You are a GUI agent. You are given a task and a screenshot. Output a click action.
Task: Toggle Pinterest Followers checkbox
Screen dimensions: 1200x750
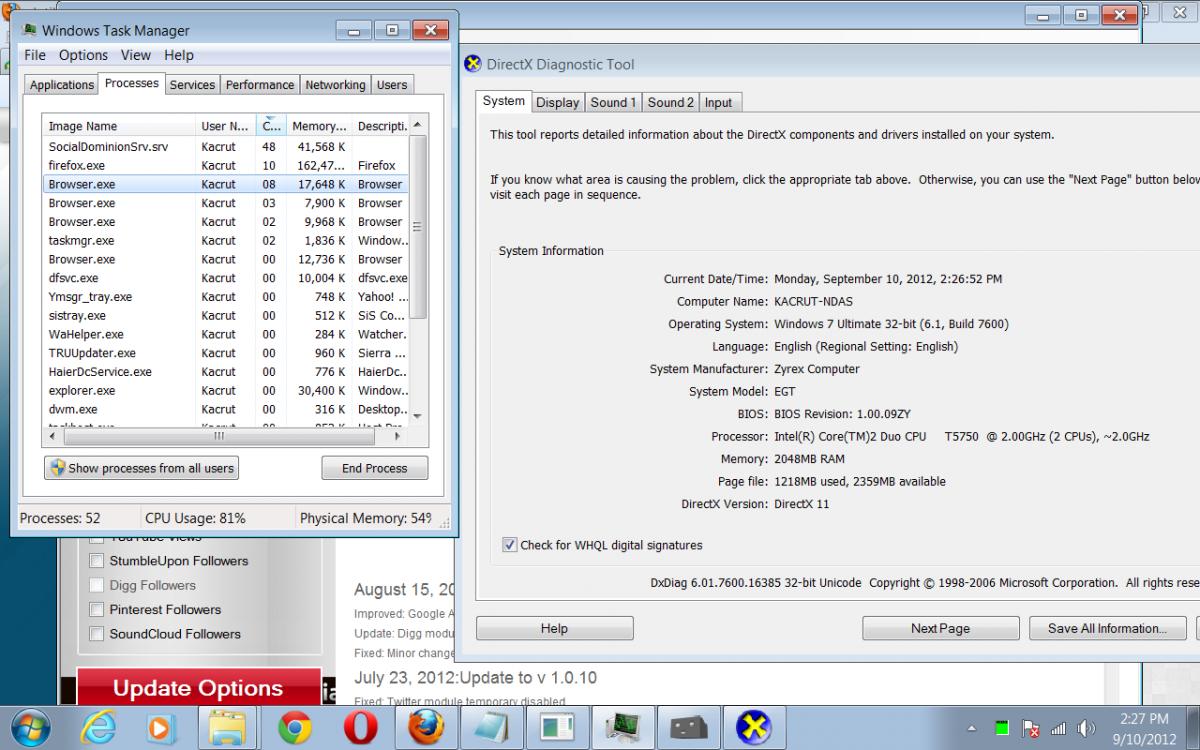pos(97,609)
